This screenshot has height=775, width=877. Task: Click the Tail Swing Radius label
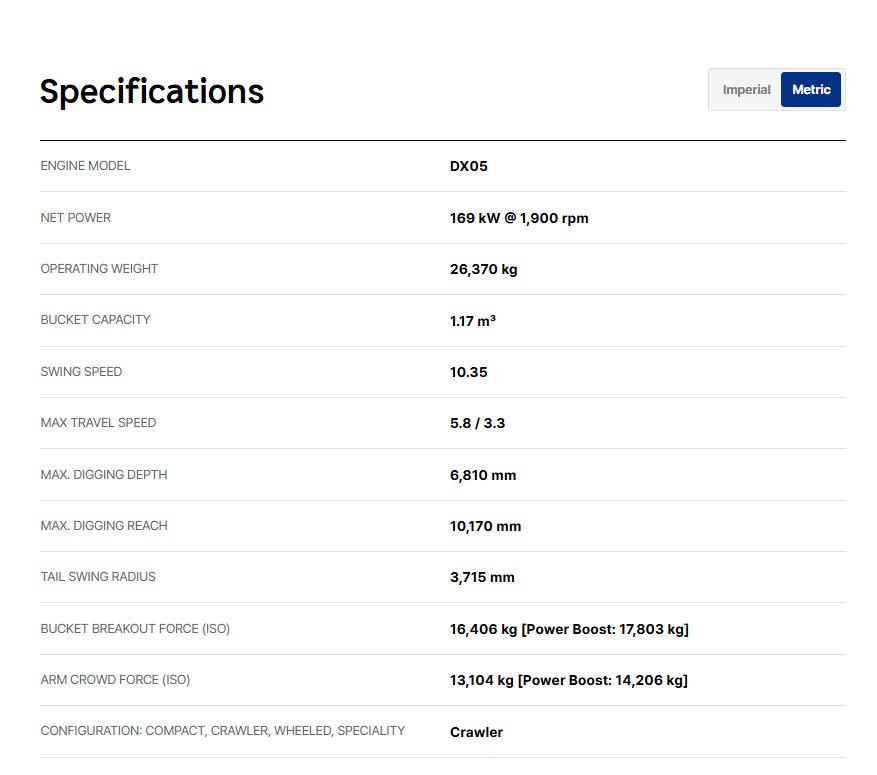[98, 577]
